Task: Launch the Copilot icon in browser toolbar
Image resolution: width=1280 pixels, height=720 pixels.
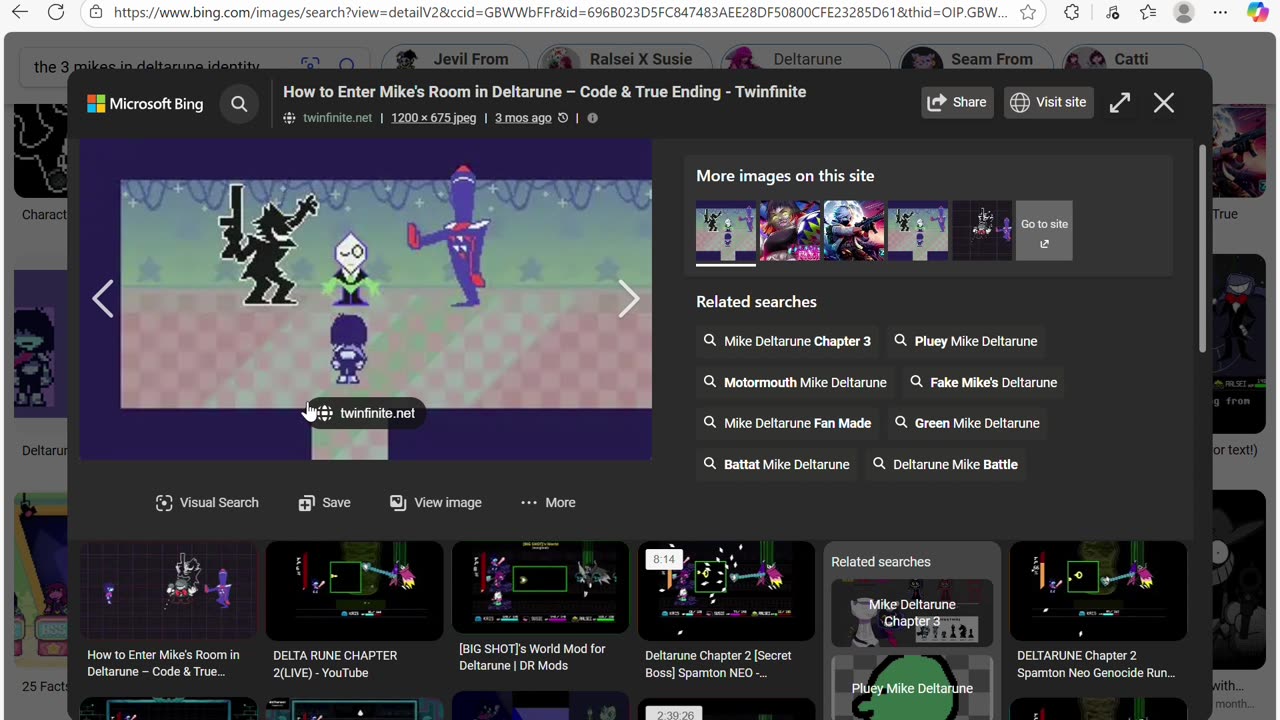Action: [1258, 13]
